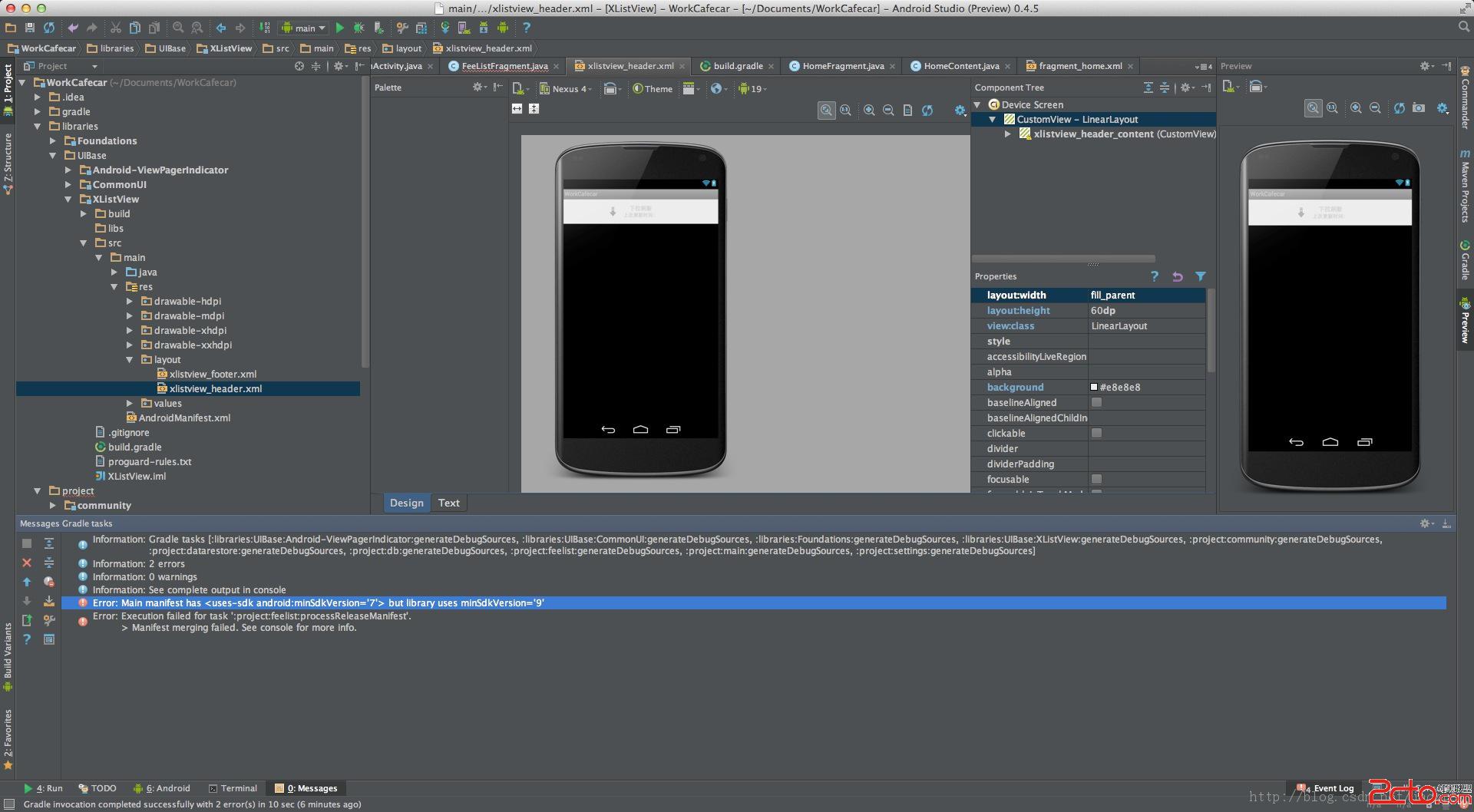Select AndroidManifest.xml in the project tree
1474x812 pixels.
[x=184, y=418]
